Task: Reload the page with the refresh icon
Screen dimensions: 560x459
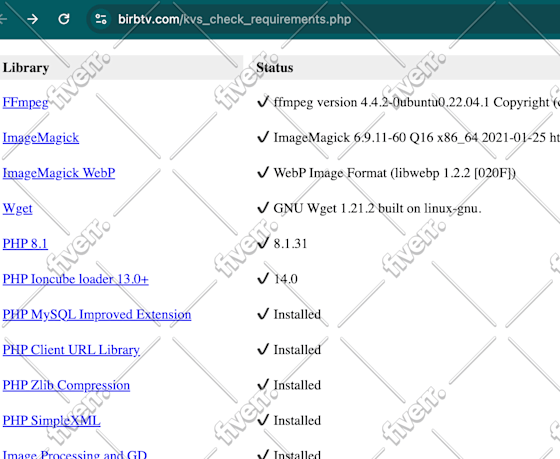Action: coord(64,19)
